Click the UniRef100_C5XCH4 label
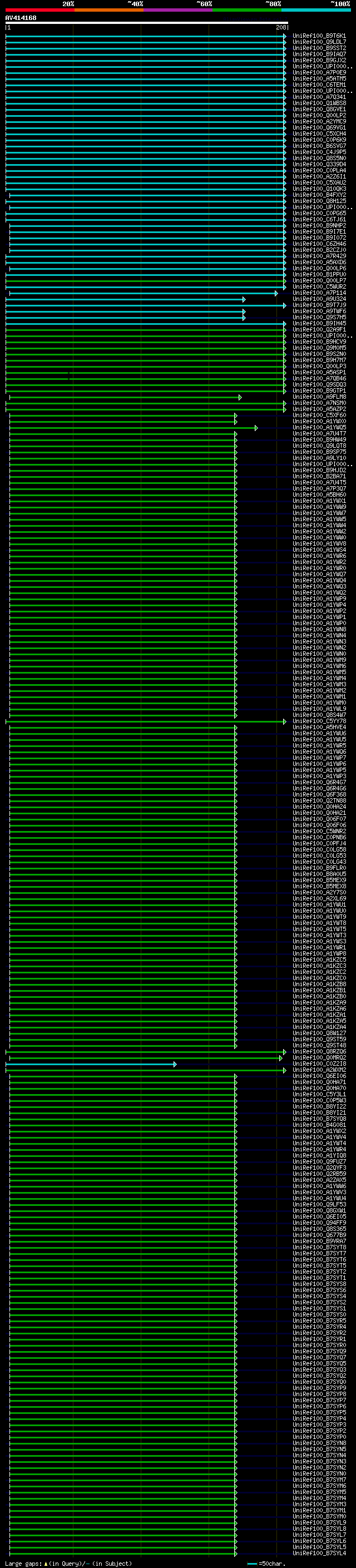The height and width of the screenshot is (1568, 356). pos(319,134)
